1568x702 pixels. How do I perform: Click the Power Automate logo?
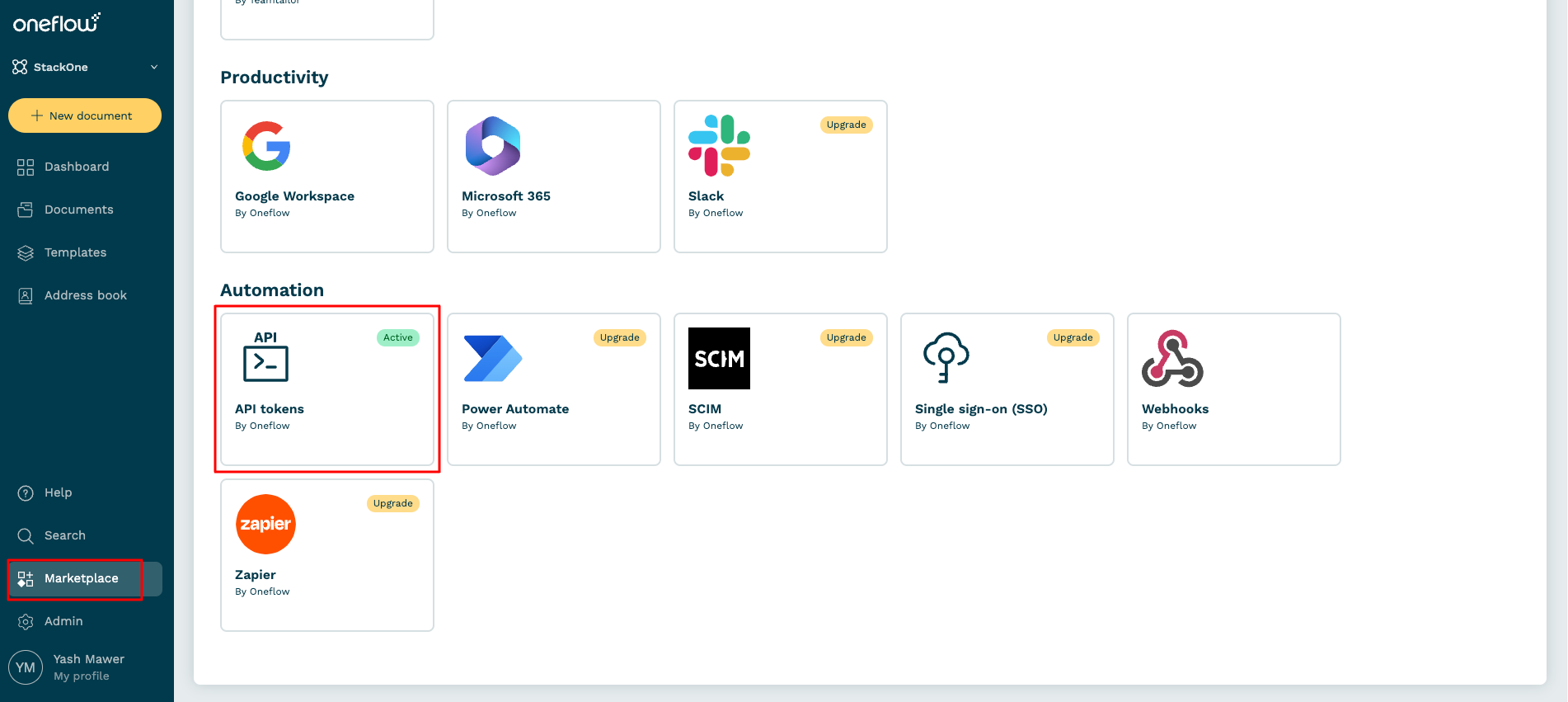coord(493,359)
